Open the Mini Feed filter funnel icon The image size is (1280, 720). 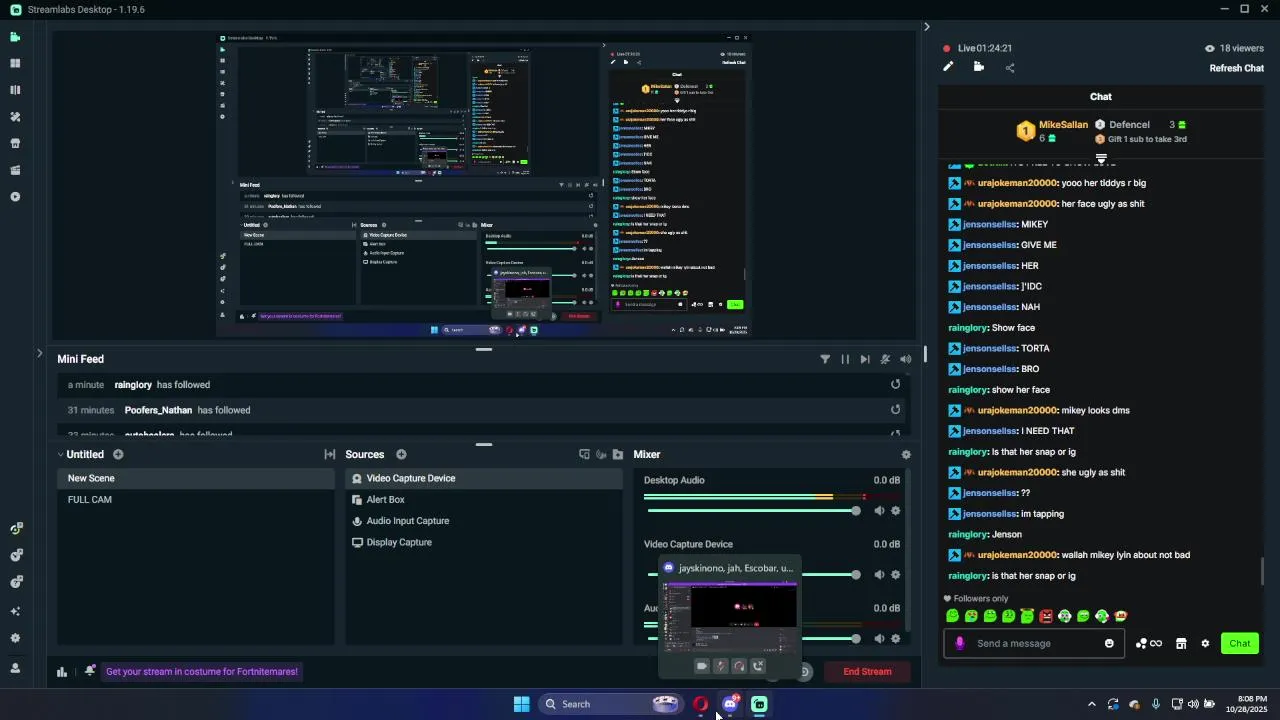[x=825, y=359]
